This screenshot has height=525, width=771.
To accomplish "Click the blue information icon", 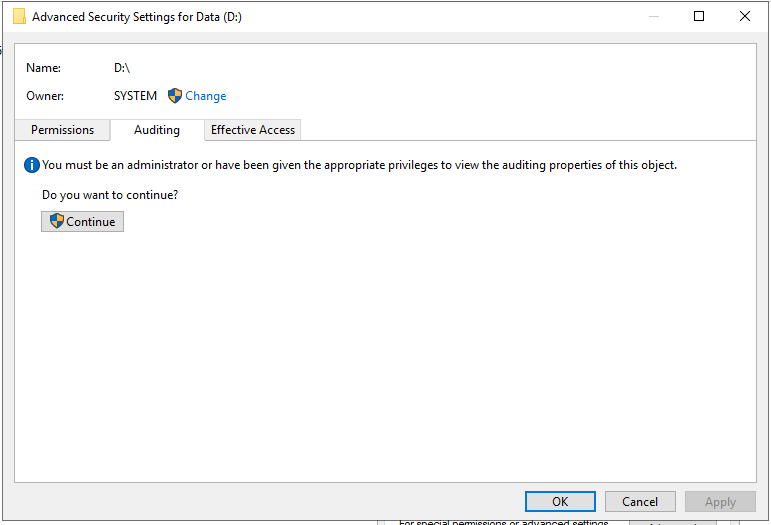I will coord(31,165).
